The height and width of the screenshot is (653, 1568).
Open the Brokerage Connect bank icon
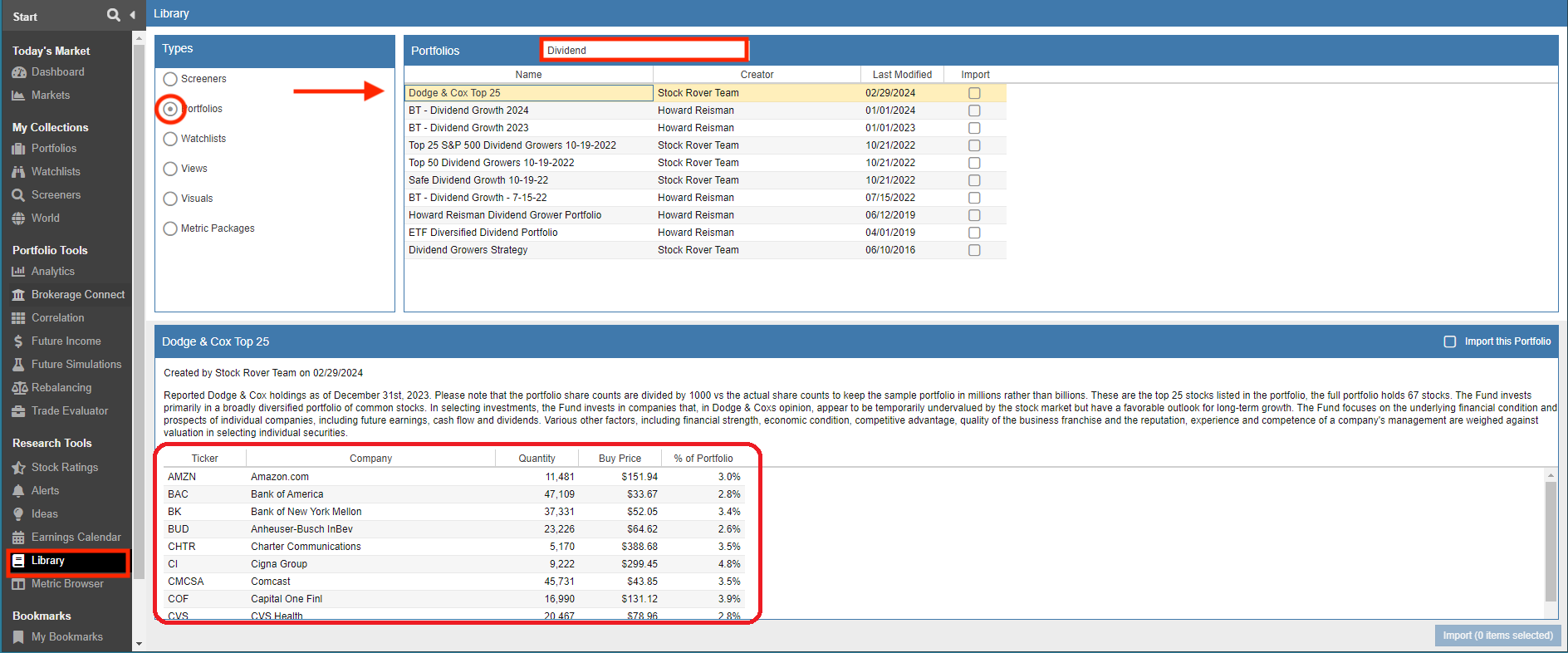18,295
